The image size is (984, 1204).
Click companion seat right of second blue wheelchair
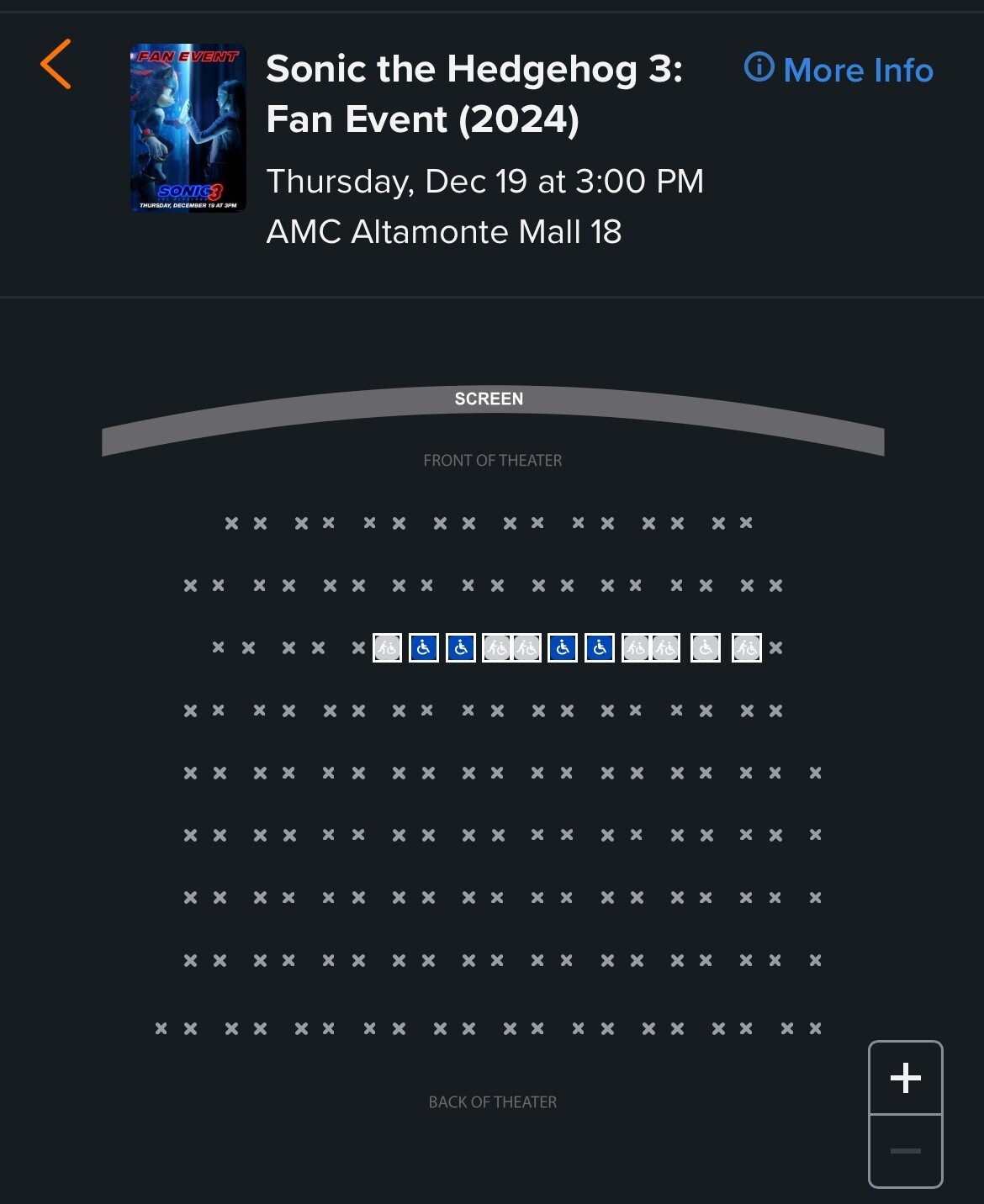[497, 648]
